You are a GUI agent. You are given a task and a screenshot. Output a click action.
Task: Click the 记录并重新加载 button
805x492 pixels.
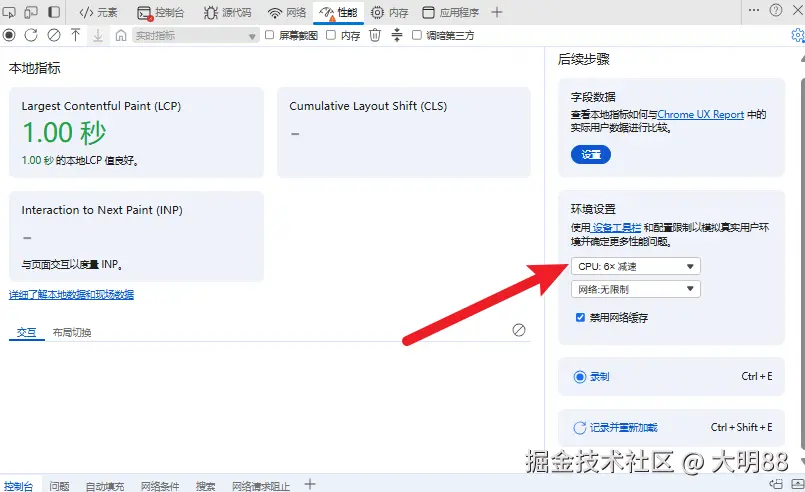pyautogui.click(x=671, y=427)
